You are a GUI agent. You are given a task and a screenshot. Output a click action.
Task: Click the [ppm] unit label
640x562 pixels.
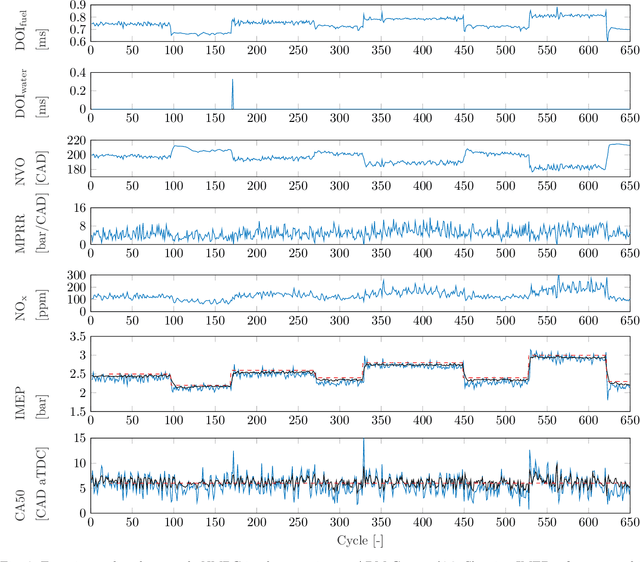[42, 305]
